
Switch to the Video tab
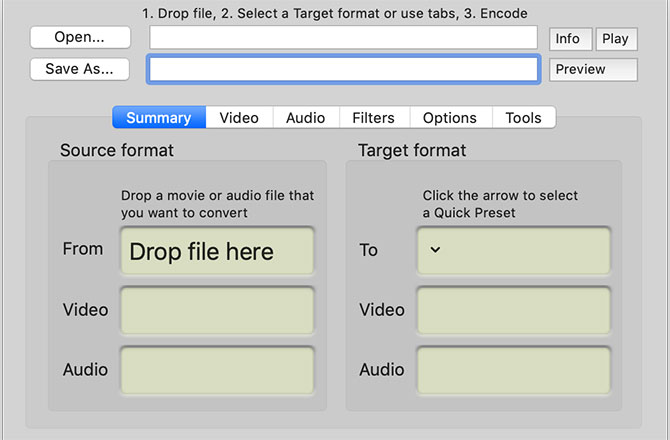click(x=239, y=117)
